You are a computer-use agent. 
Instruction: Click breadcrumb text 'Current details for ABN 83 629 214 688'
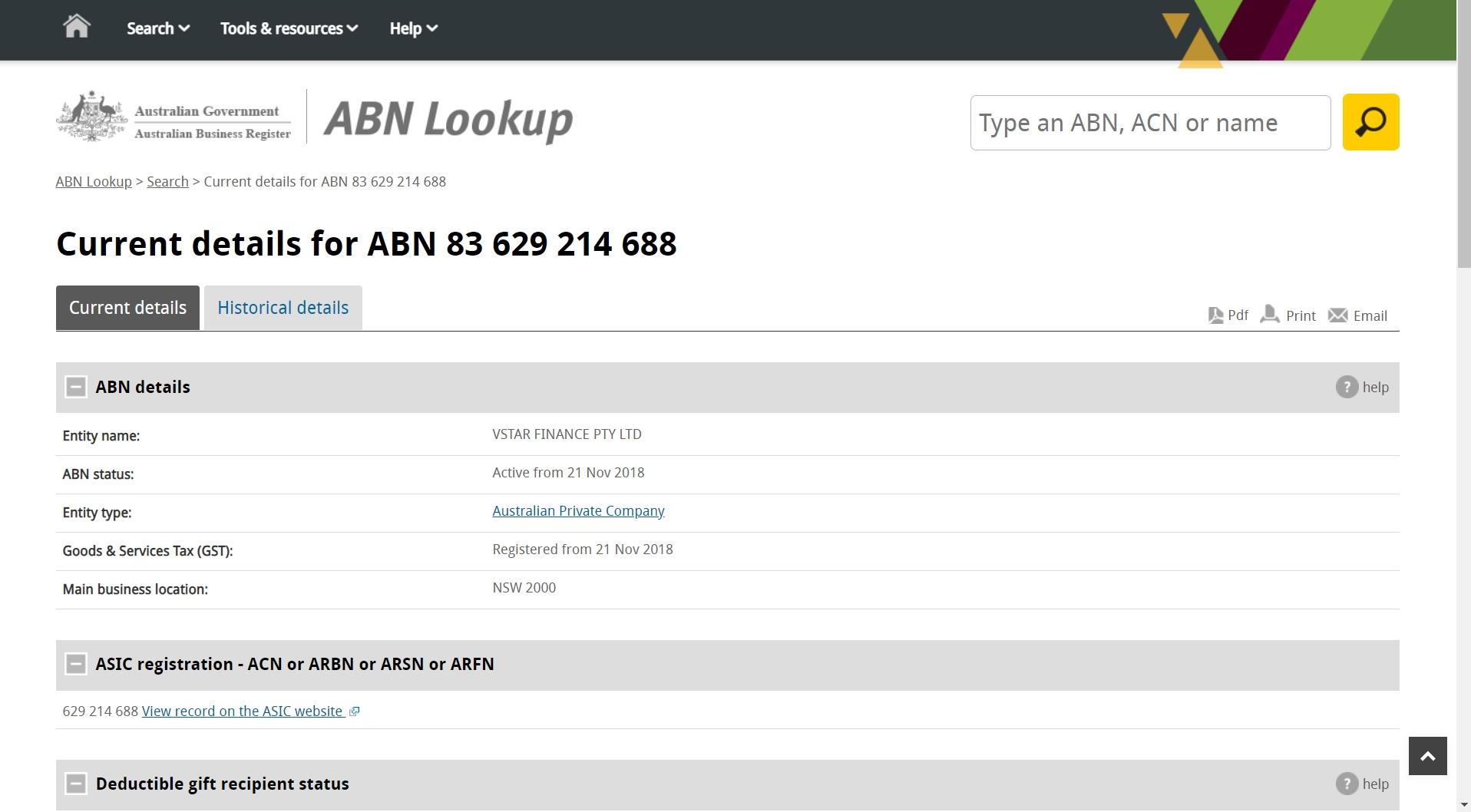tap(325, 182)
